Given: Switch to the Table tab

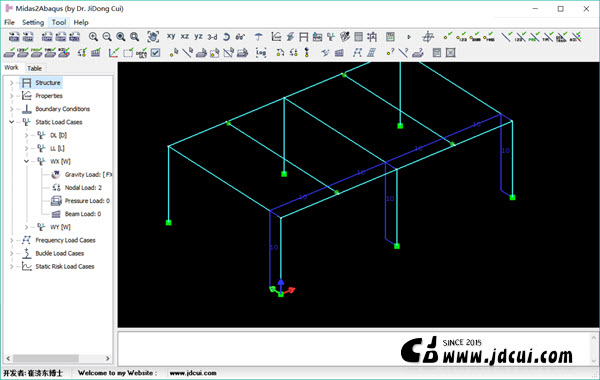Looking at the screenshot, I should click(34, 68).
